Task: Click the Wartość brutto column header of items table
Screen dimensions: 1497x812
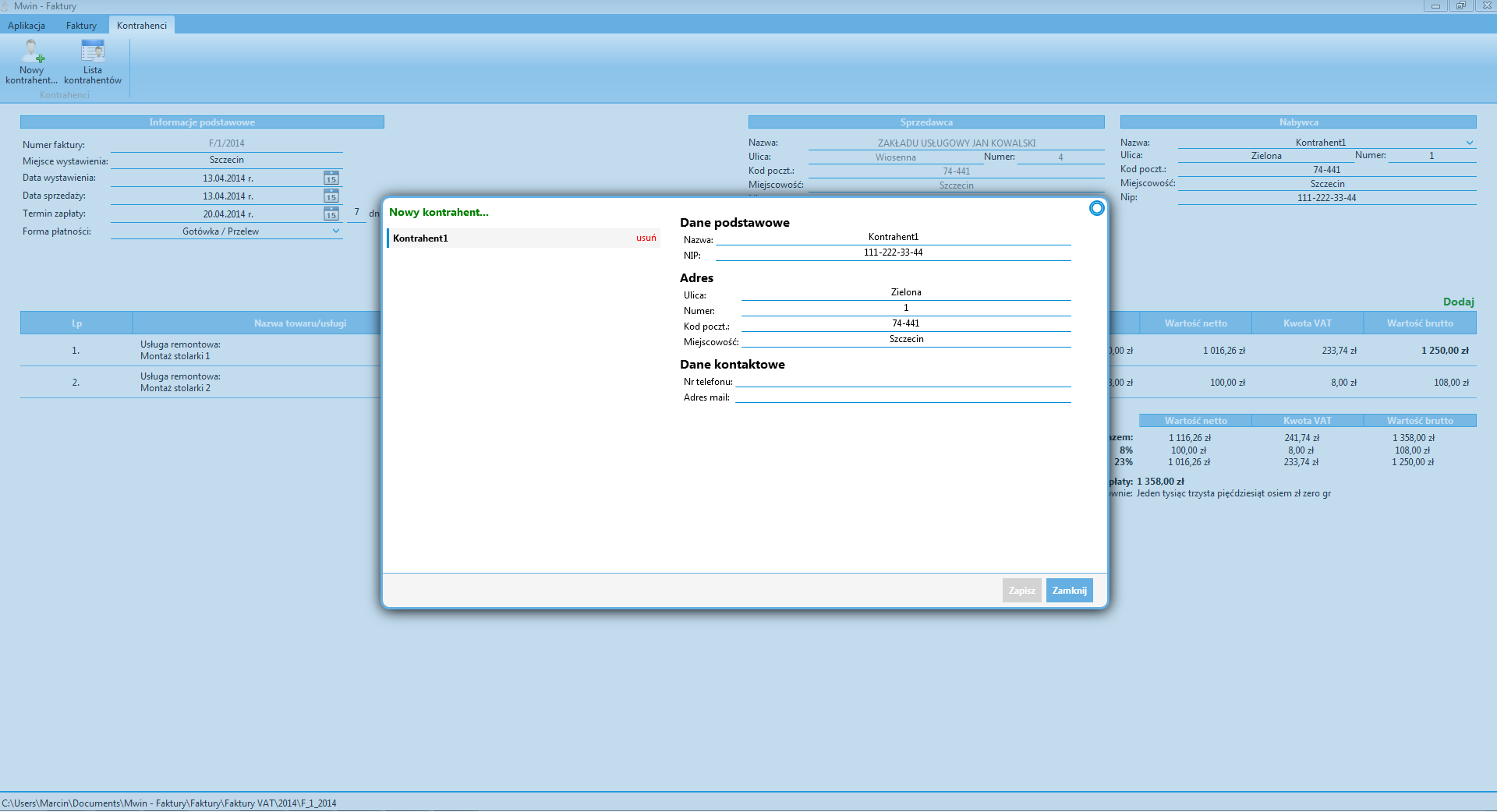Action: pyautogui.click(x=1420, y=323)
